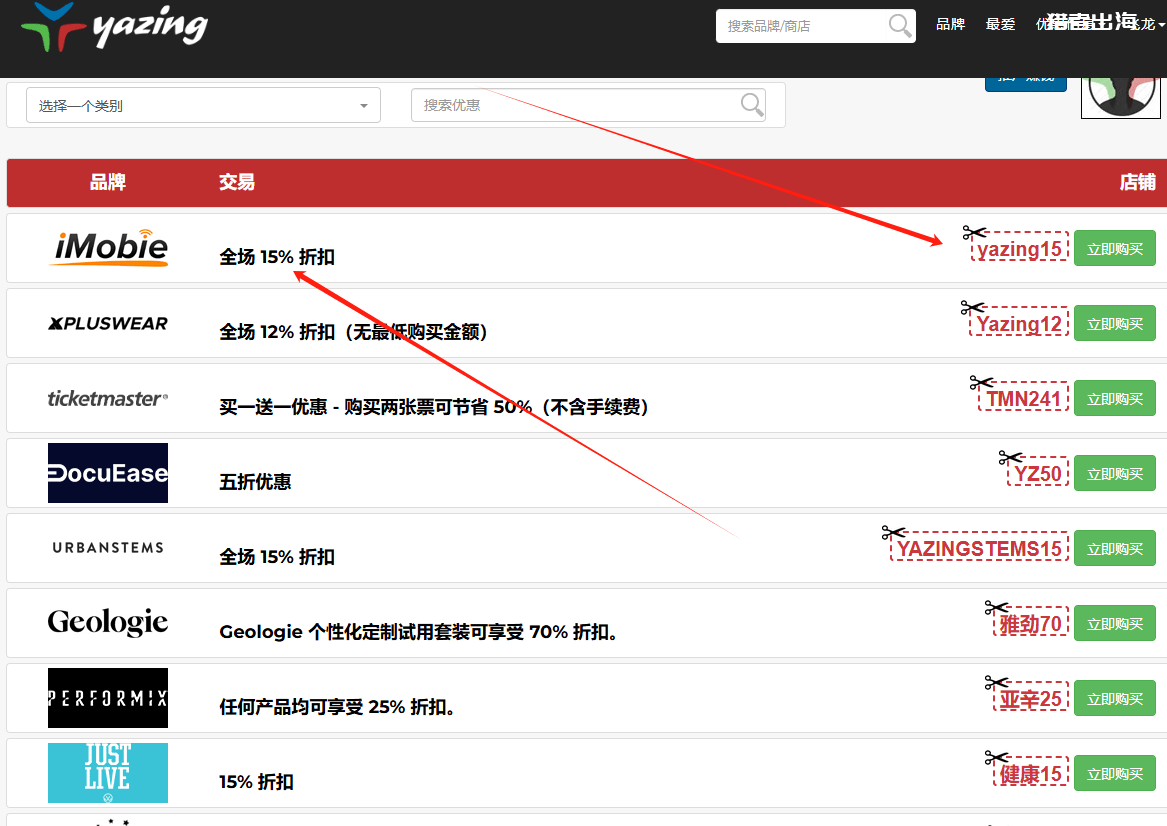The height and width of the screenshot is (826, 1167).
Task: Click 立即购买 for URBANSTEMS deal
Action: point(1115,549)
